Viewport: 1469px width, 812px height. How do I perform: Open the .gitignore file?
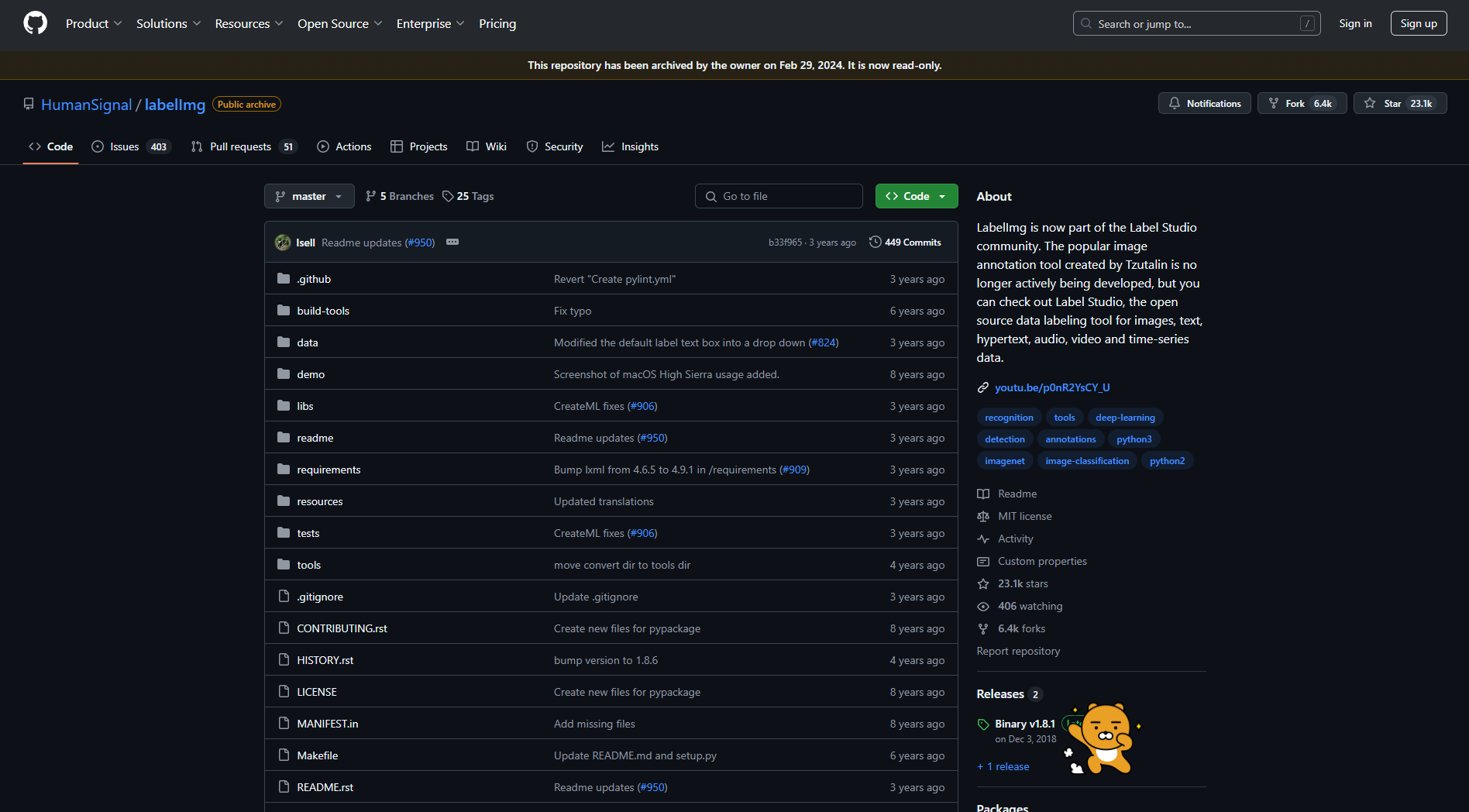pos(320,597)
